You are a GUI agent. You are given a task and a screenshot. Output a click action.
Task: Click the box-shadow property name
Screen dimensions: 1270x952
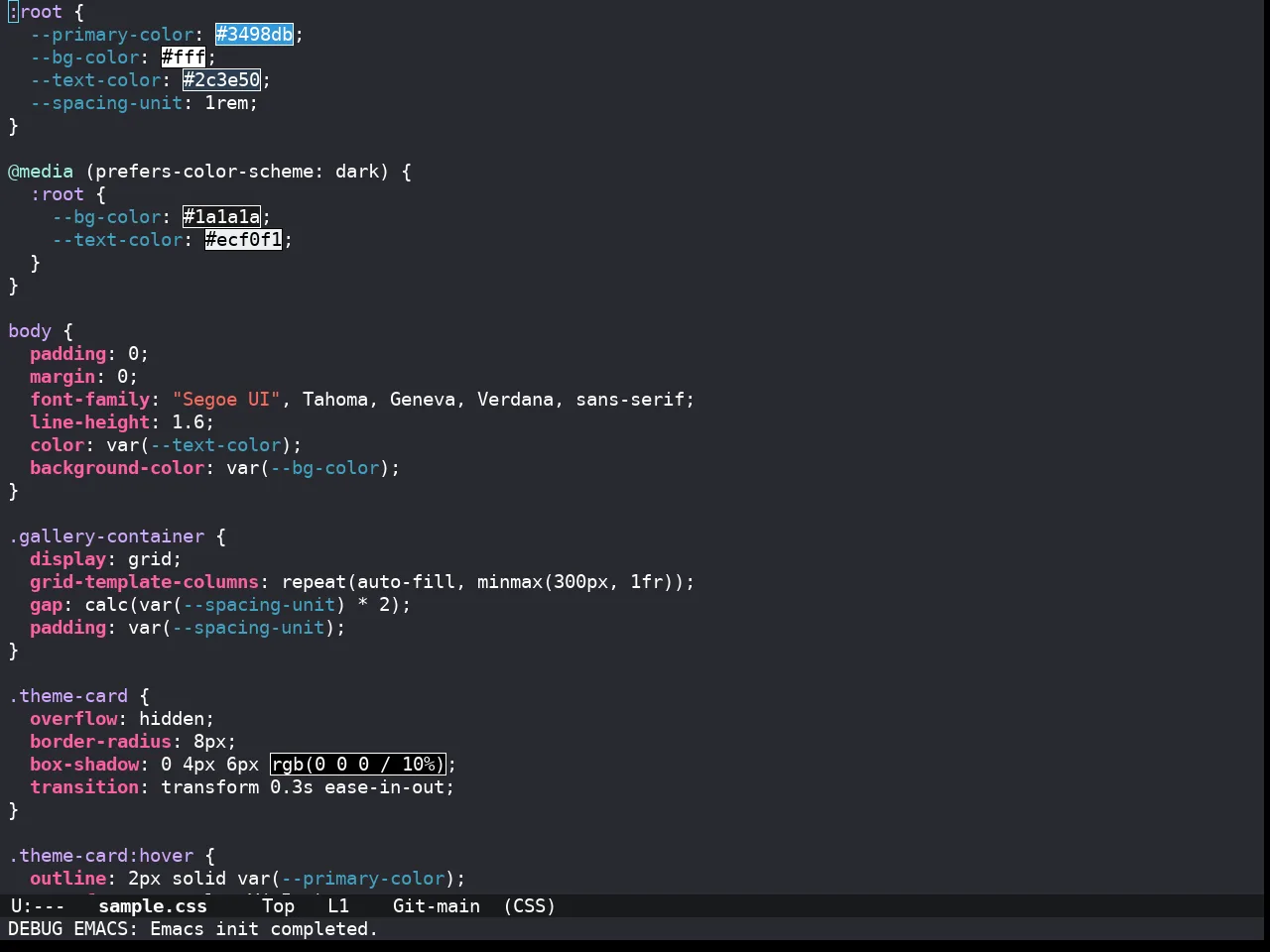[x=84, y=765]
